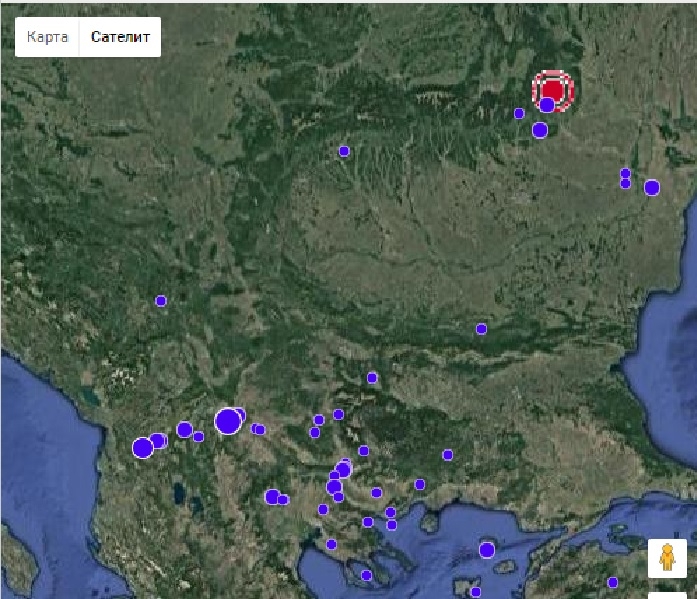Click the blue marker nearest the Black Sea coast

(652, 188)
